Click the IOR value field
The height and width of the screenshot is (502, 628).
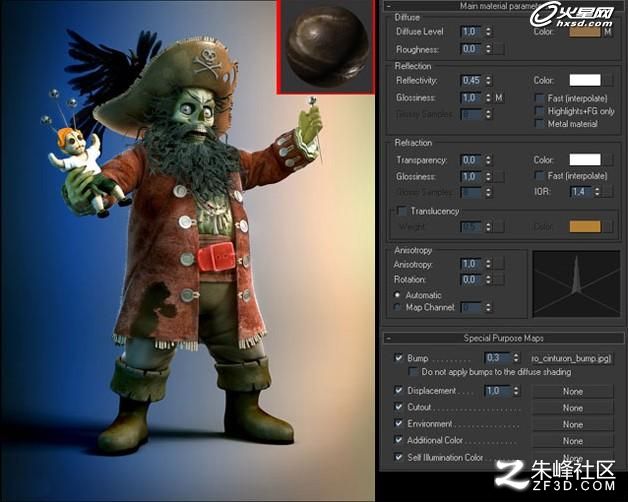pos(581,192)
